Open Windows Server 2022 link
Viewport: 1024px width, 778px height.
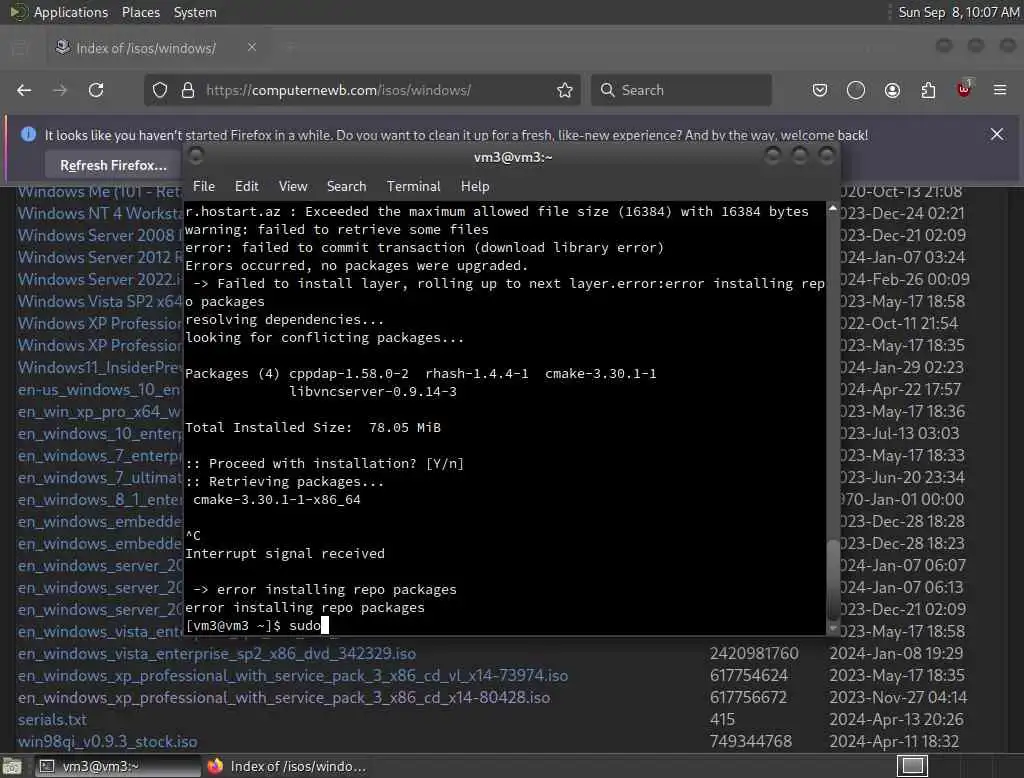click(100, 279)
